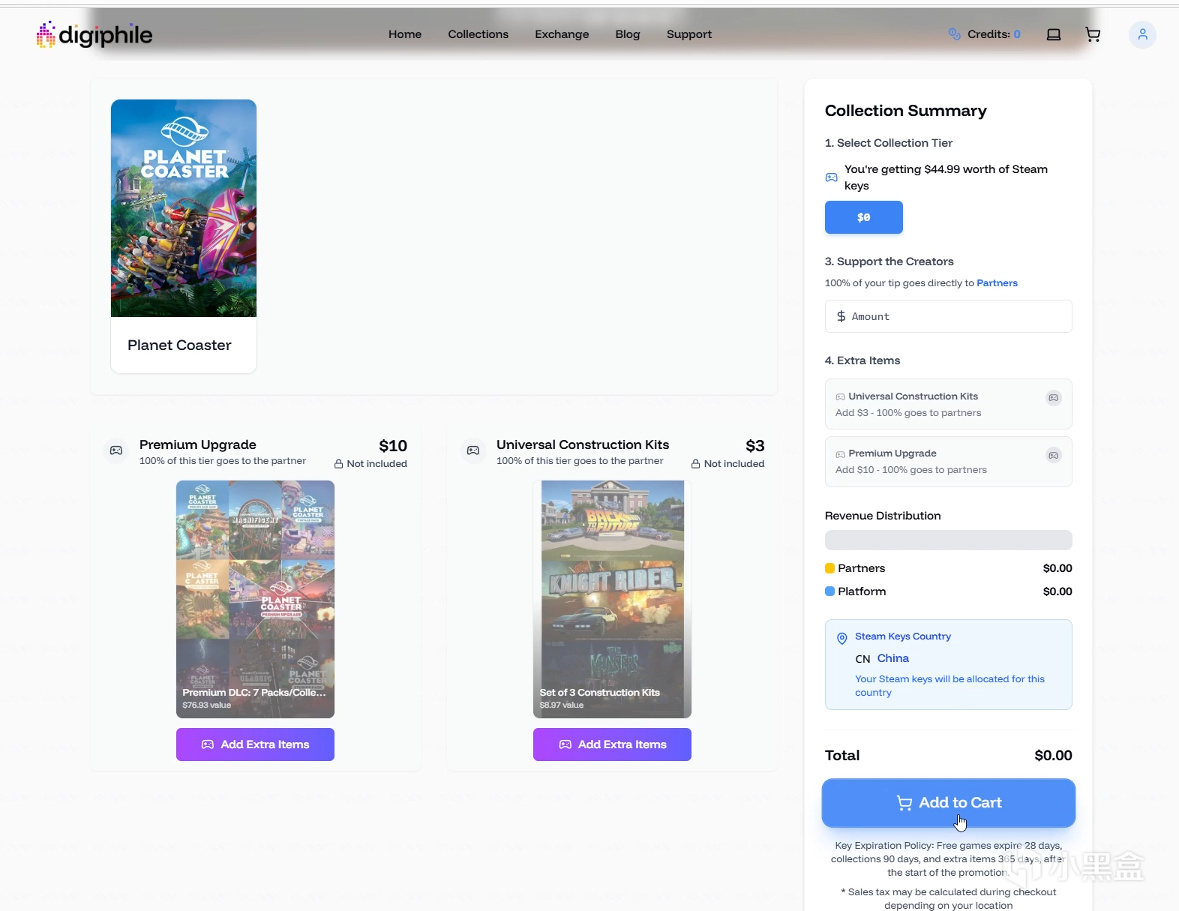Click the Add to Cart button

948,803
